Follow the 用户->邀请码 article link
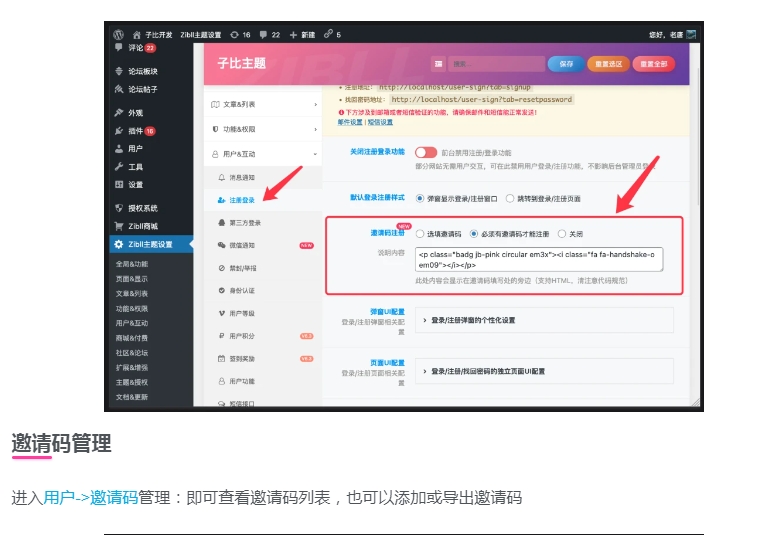The height and width of the screenshot is (535, 784). point(90,498)
